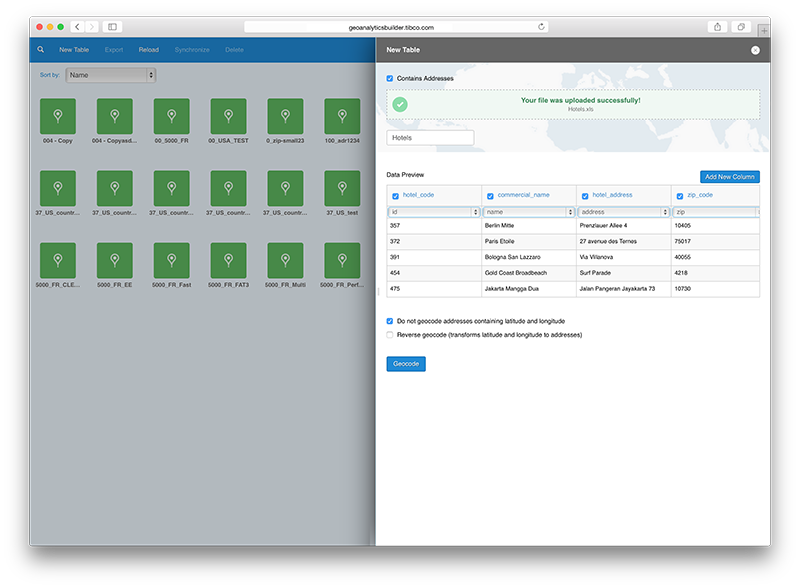Click the search magnifier icon in the toolbar
The image size is (800, 588).
click(x=41, y=49)
